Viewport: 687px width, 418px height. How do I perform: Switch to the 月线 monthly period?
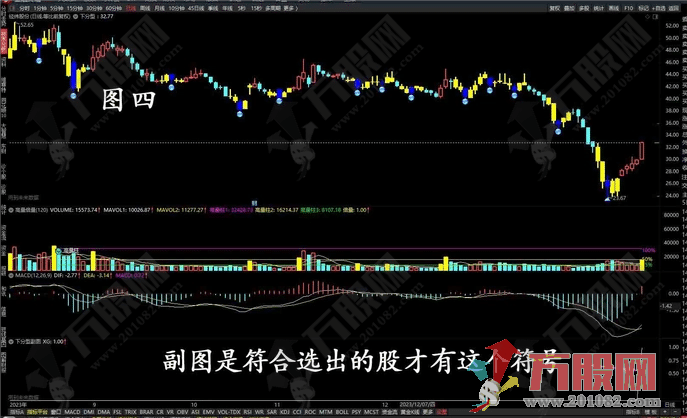pos(159,8)
